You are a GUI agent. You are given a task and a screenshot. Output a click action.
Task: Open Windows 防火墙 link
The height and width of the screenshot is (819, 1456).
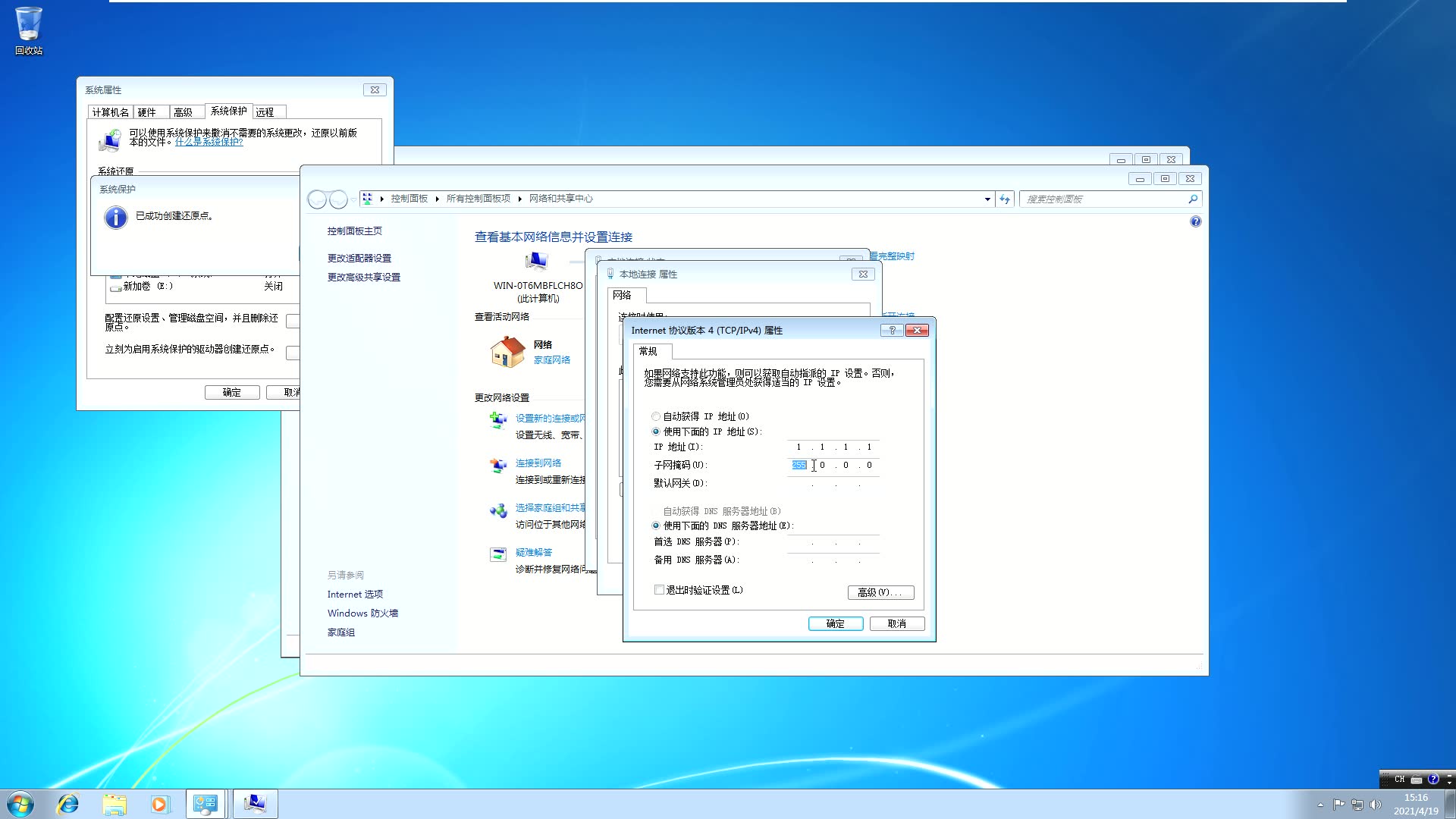pos(362,613)
